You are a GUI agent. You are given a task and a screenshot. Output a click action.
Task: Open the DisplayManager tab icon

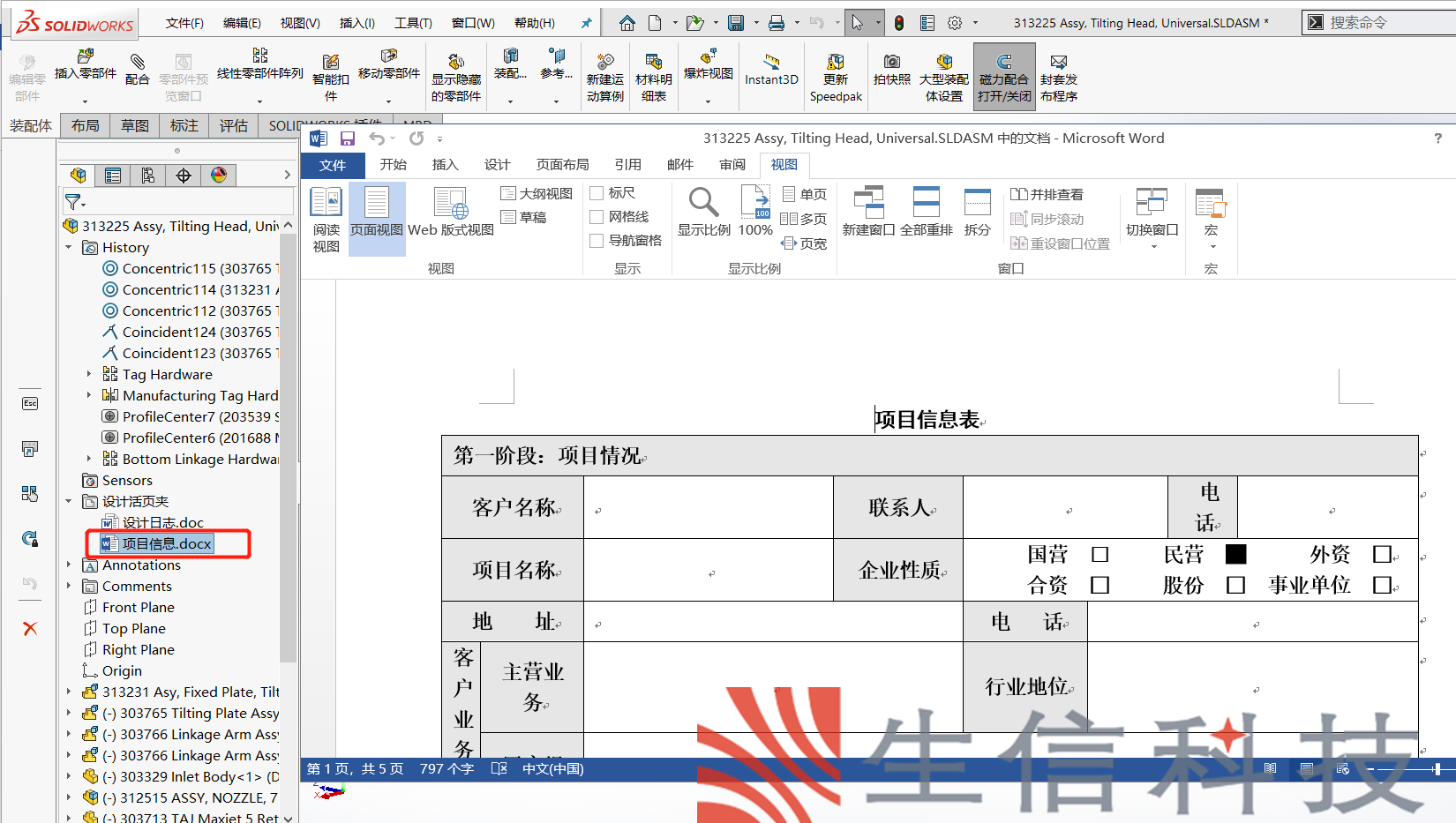tap(219, 176)
